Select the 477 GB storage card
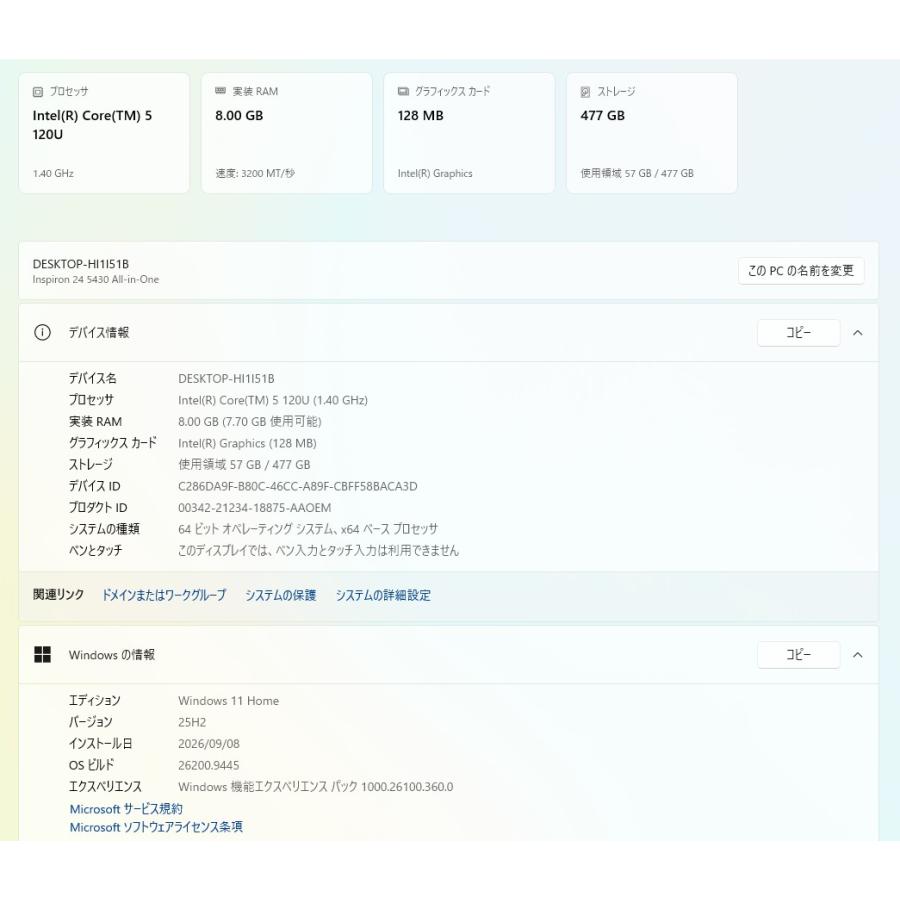900x900 pixels. 651,133
